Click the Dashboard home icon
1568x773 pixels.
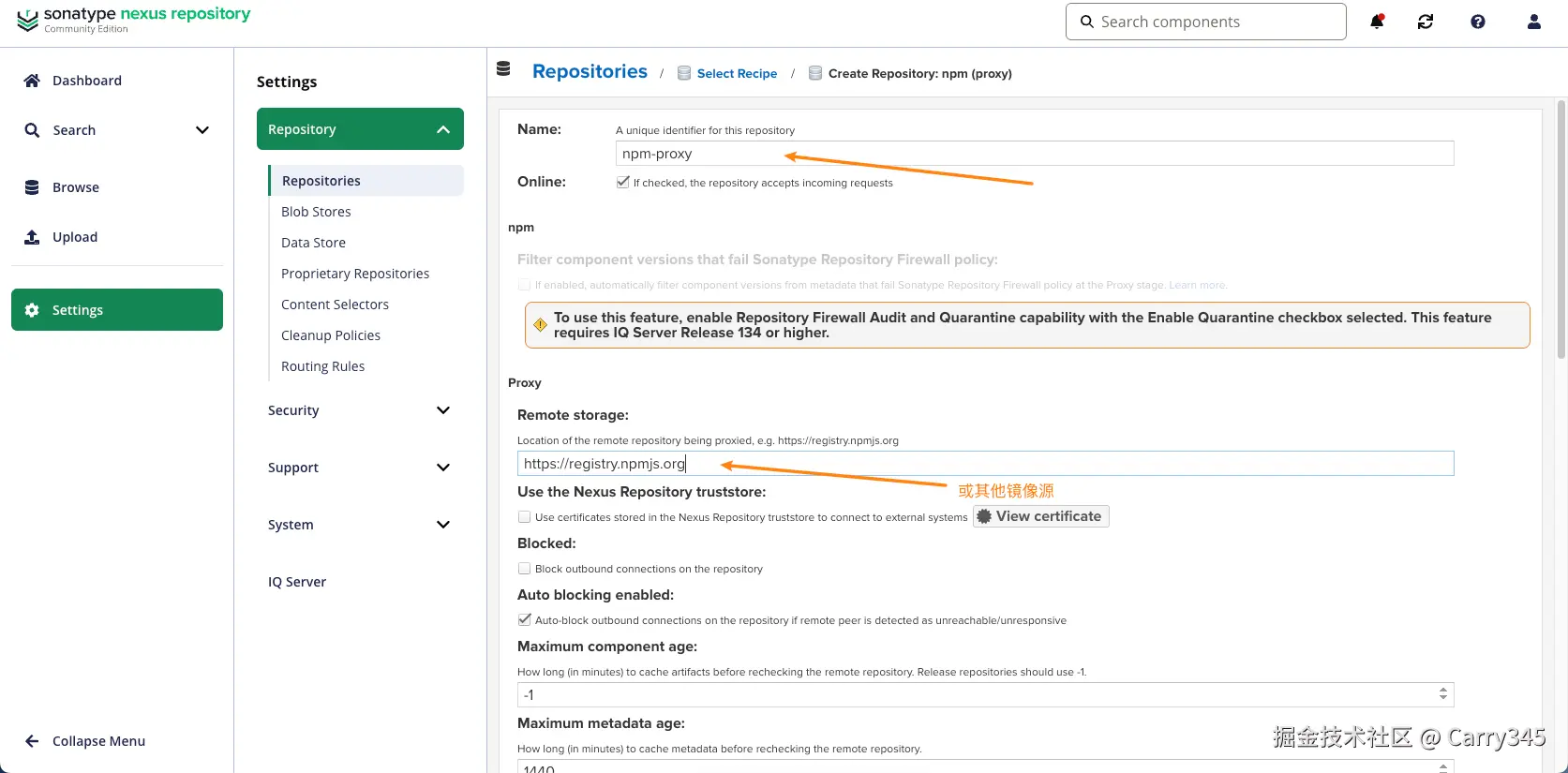tap(32, 81)
